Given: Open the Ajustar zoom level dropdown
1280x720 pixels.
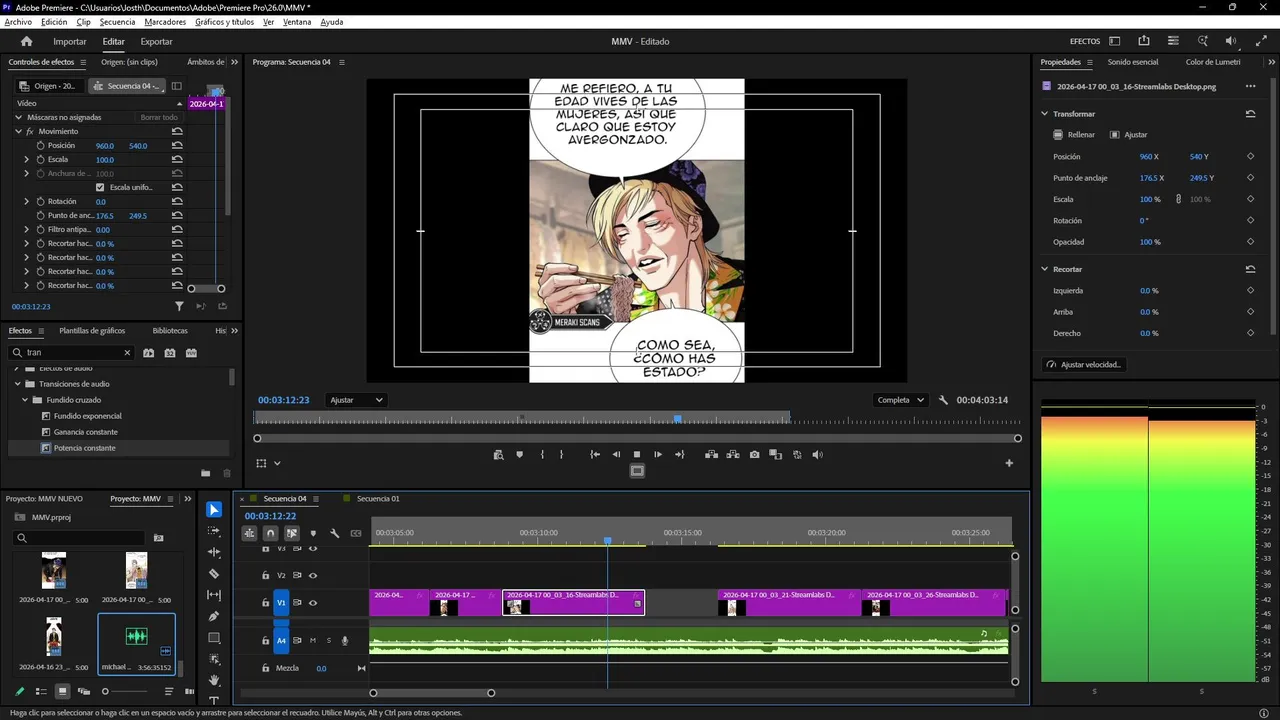Looking at the screenshot, I should [356, 400].
